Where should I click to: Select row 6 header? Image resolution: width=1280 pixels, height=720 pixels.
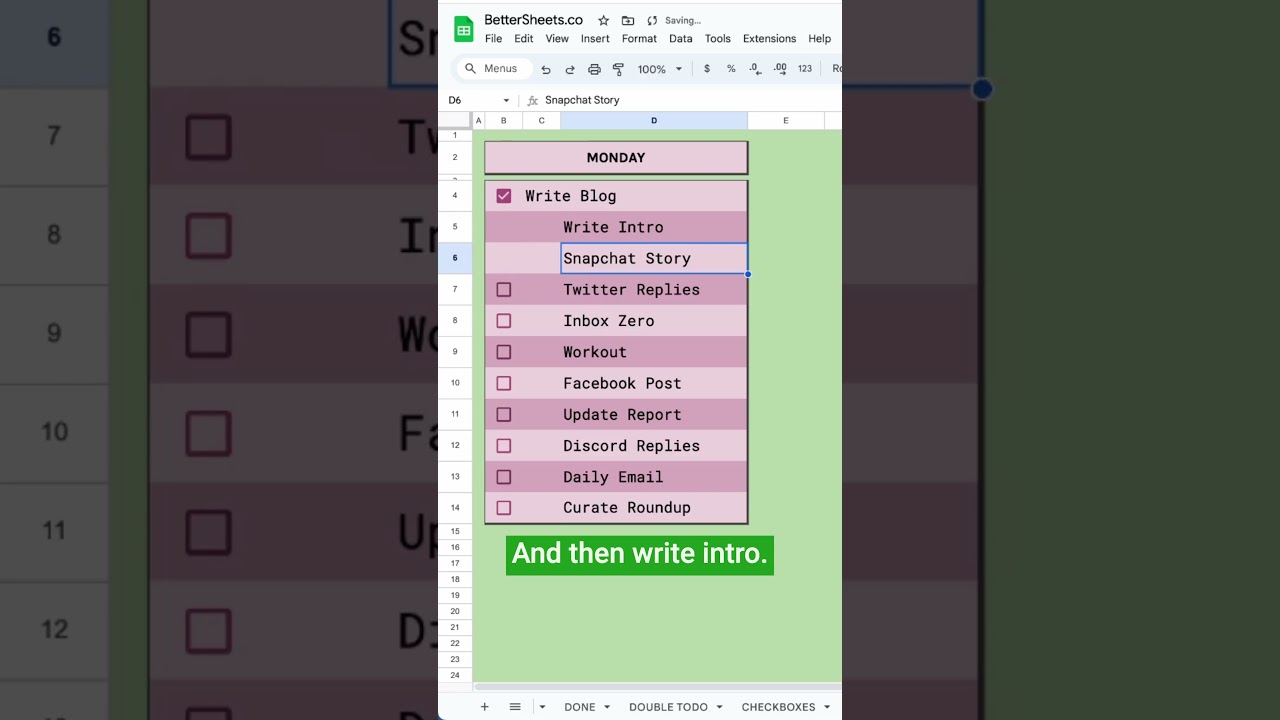coord(455,258)
